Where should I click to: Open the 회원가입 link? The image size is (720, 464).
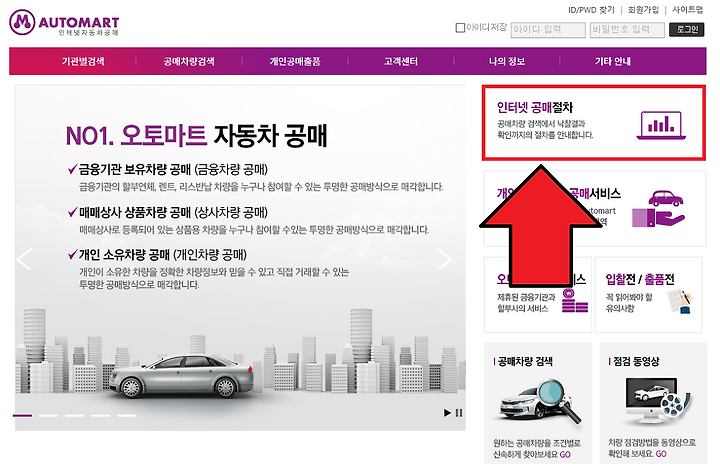click(643, 10)
